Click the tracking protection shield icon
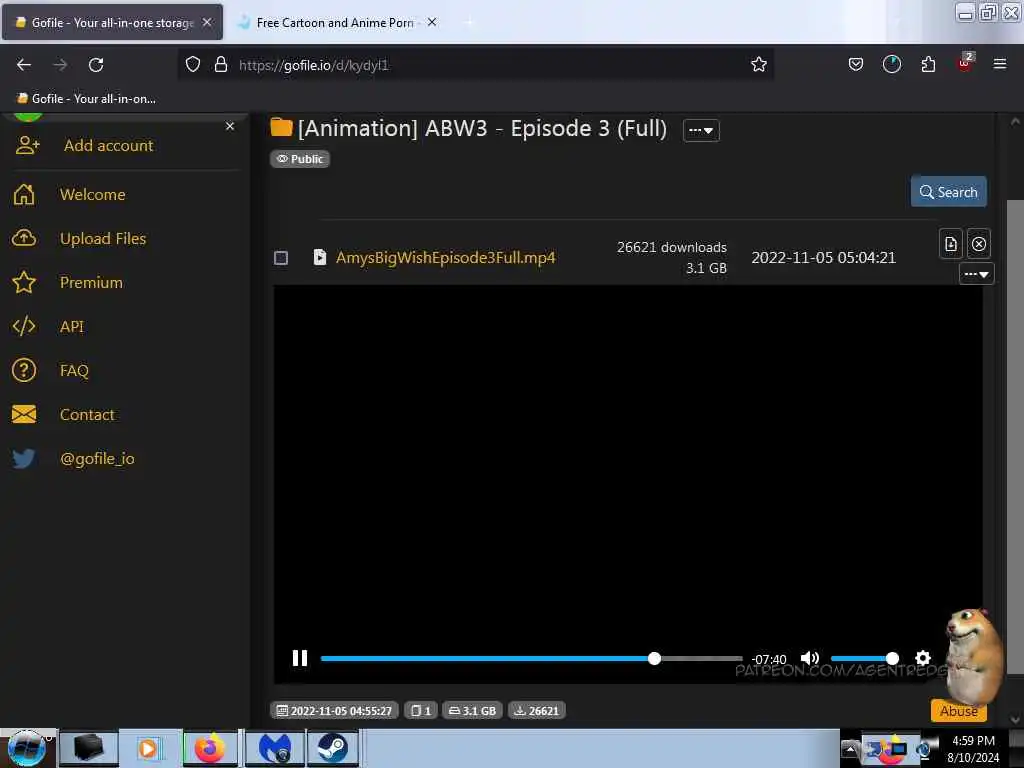1024x768 pixels. [193, 65]
